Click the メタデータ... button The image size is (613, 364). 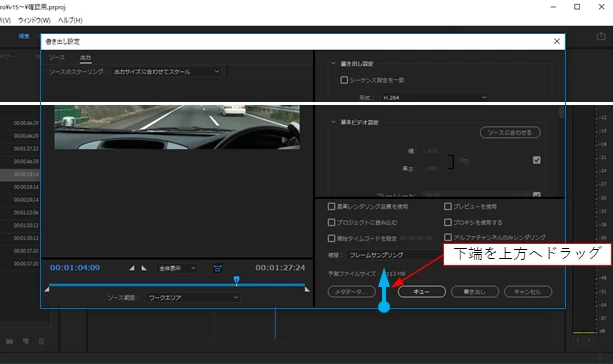coord(351,292)
